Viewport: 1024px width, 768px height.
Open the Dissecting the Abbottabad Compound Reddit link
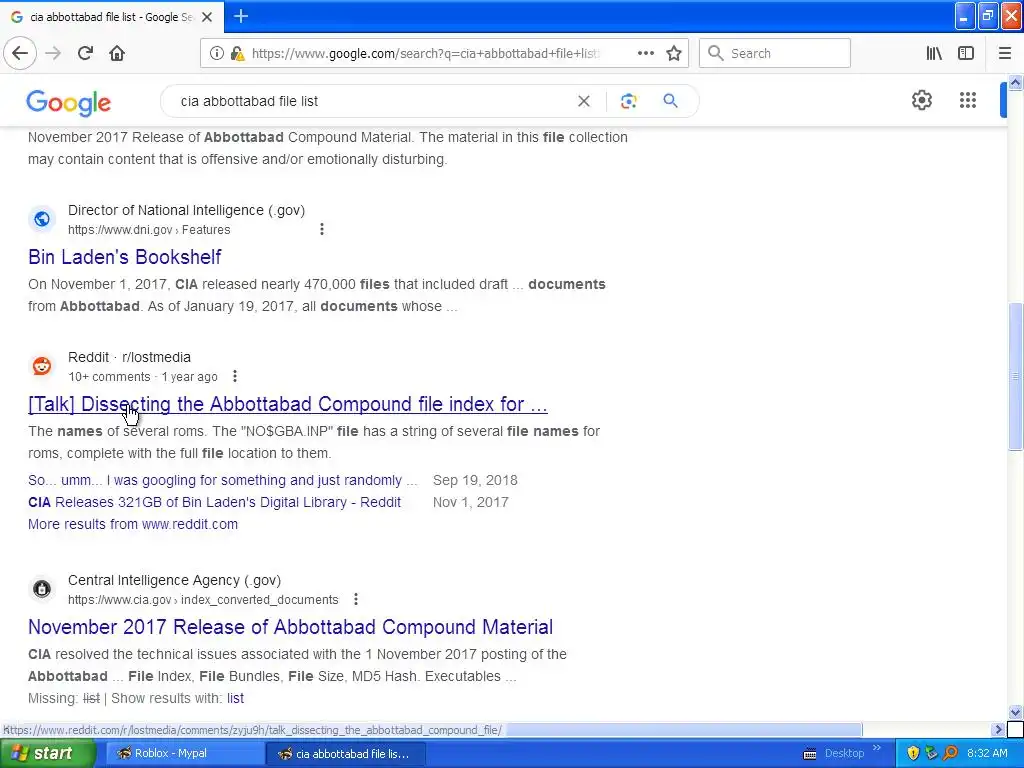click(288, 404)
